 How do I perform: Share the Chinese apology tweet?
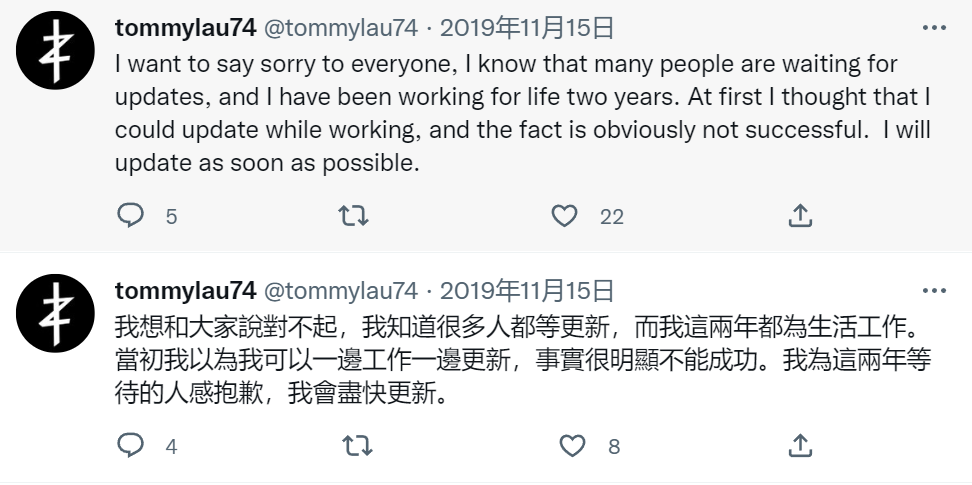[x=800, y=445]
